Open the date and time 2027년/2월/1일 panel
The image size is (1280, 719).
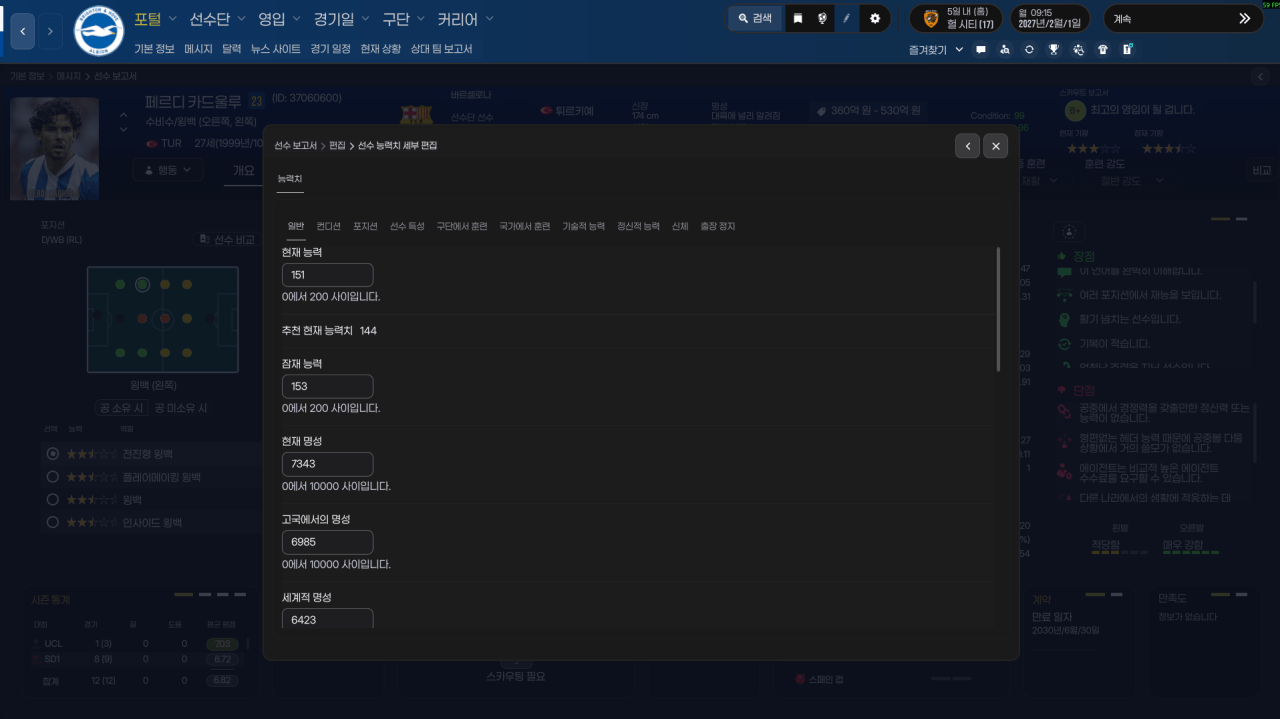1050,18
